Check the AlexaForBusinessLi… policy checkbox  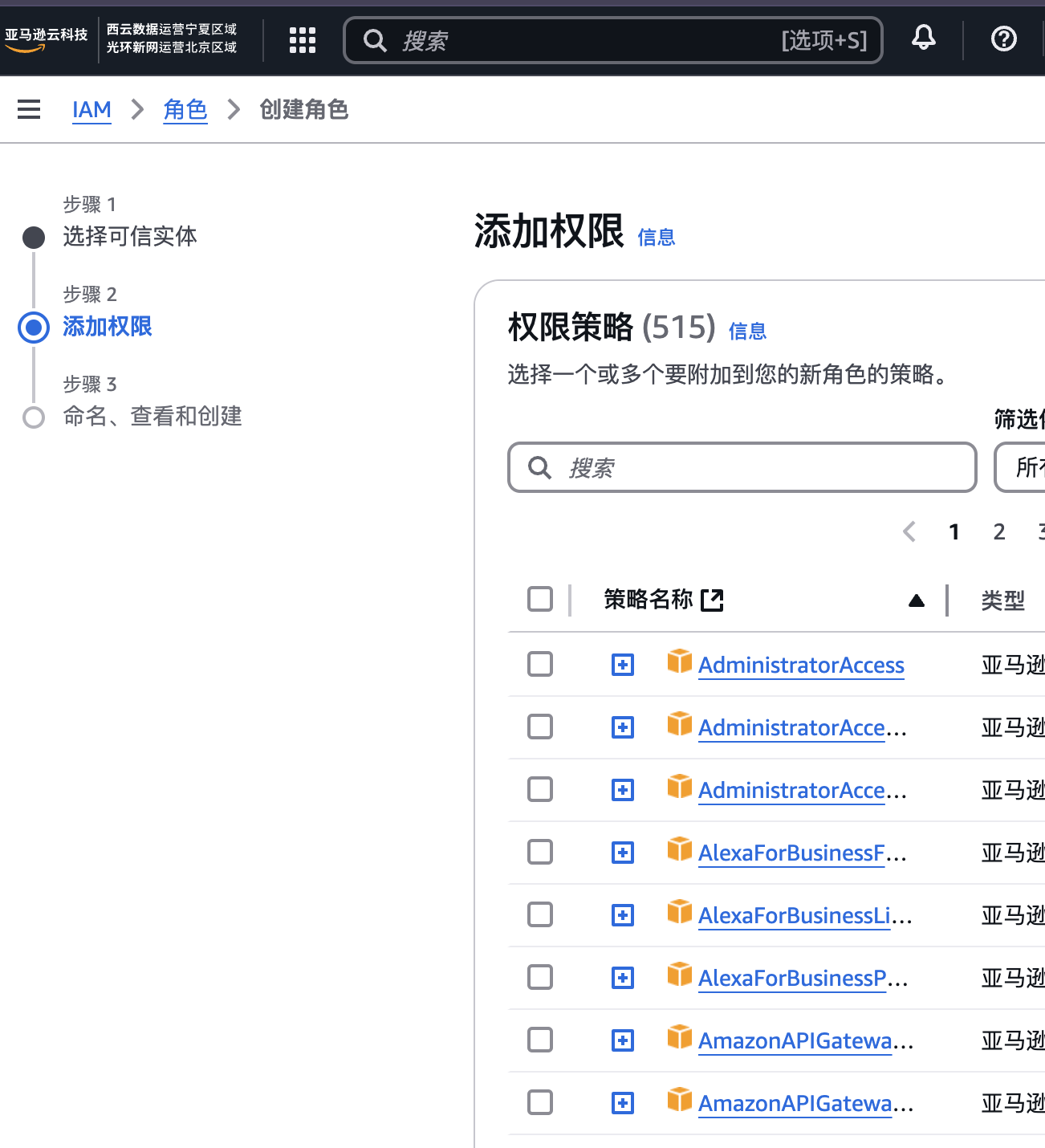click(x=540, y=914)
